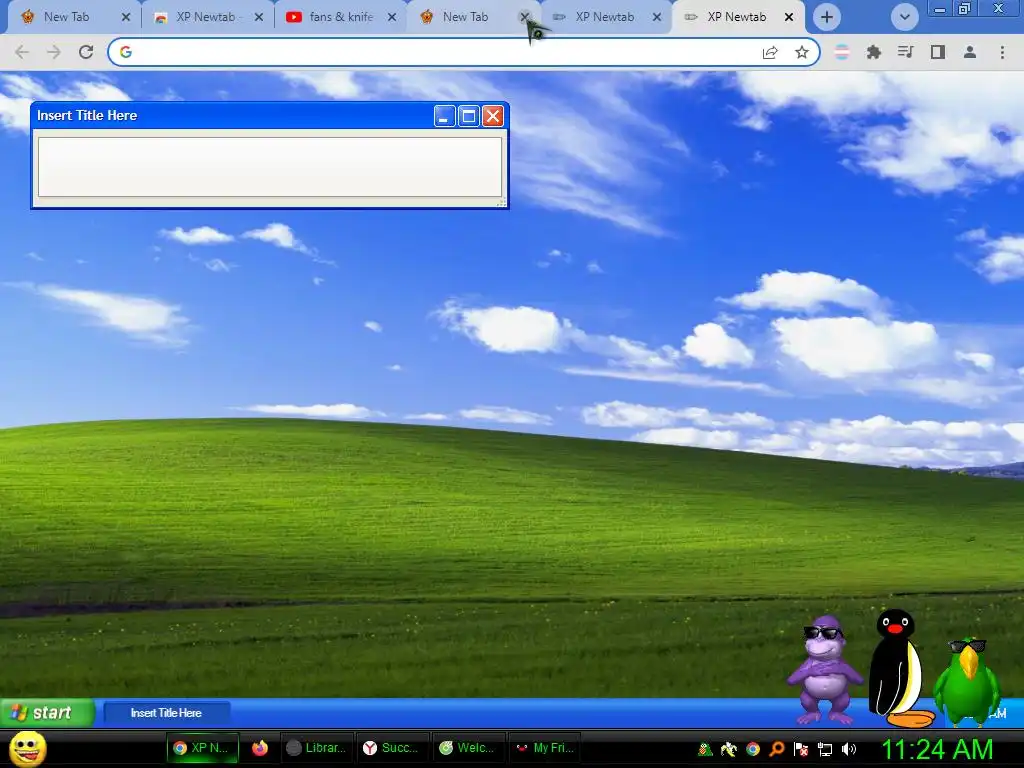Select the XP N... Chrome taskbar item
Viewport: 1024px width, 768px height.
(202, 748)
